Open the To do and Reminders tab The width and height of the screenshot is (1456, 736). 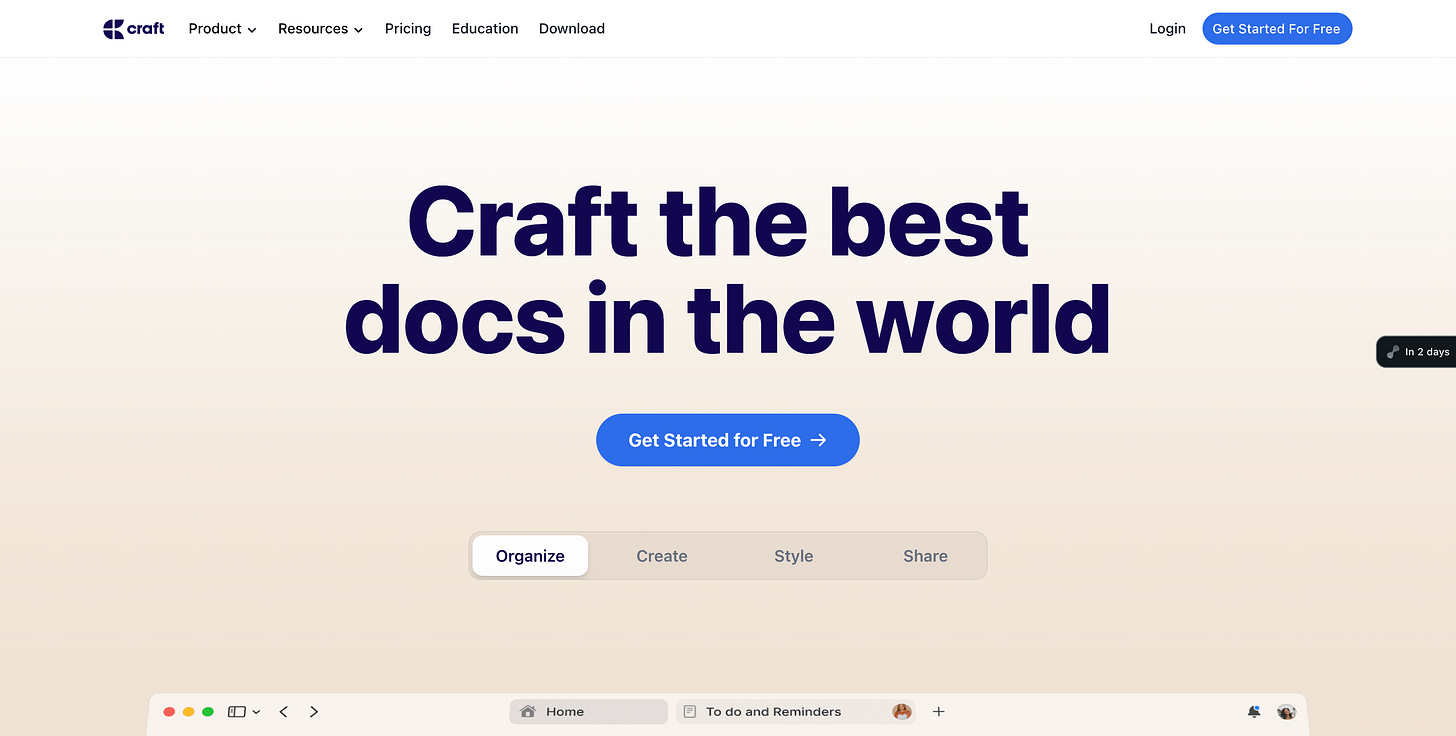796,712
